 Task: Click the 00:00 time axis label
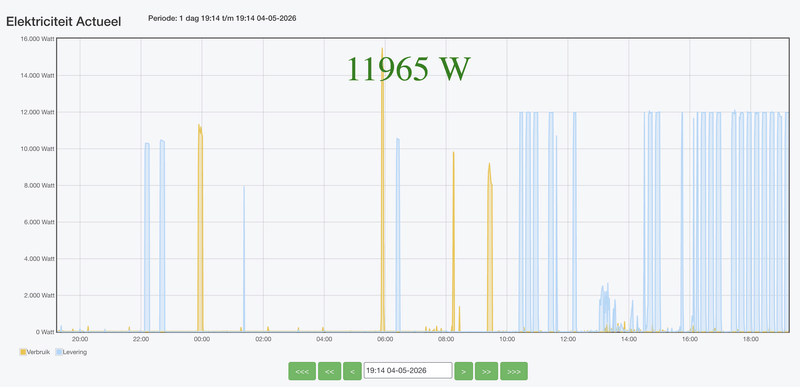point(202,339)
